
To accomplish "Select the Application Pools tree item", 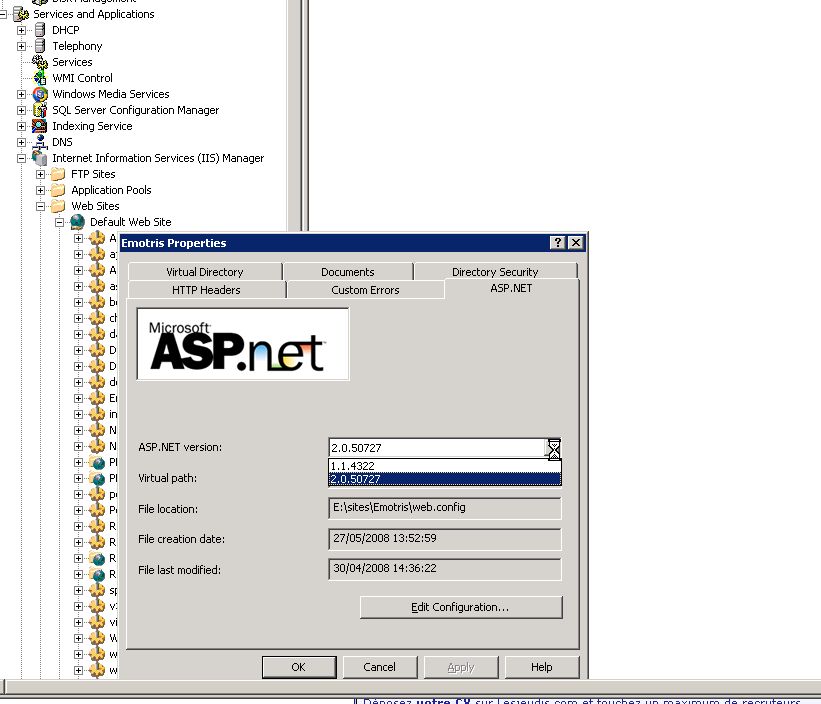I will tap(111, 190).
